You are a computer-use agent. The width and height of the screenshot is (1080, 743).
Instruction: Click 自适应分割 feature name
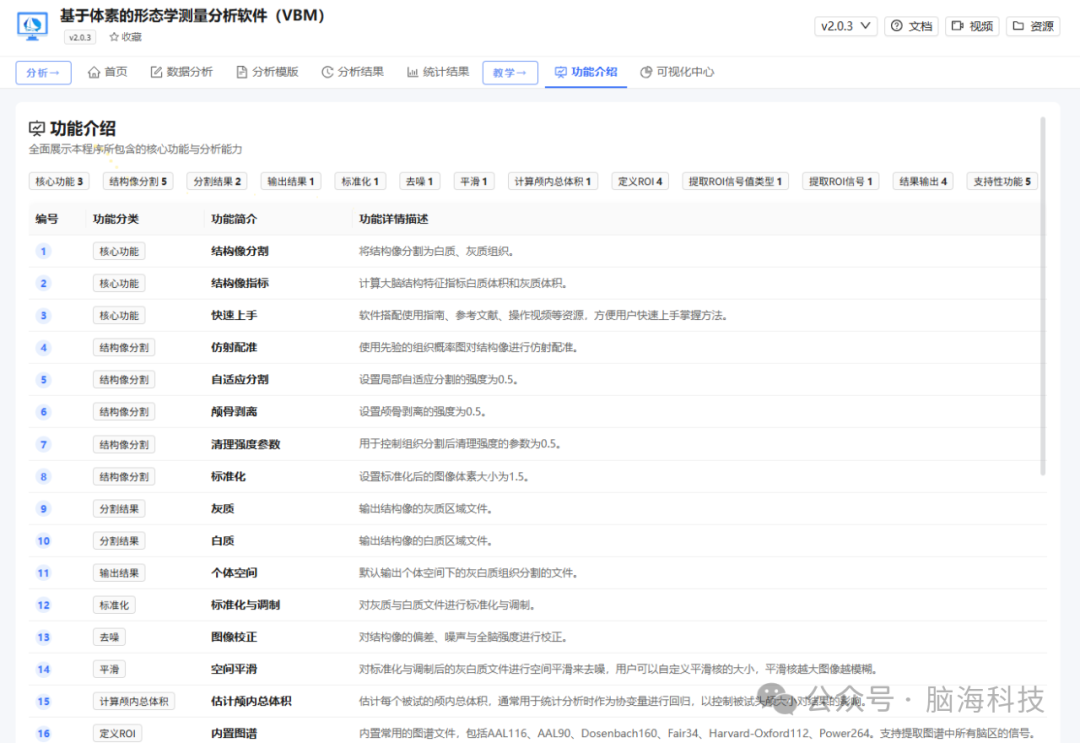click(240, 379)
